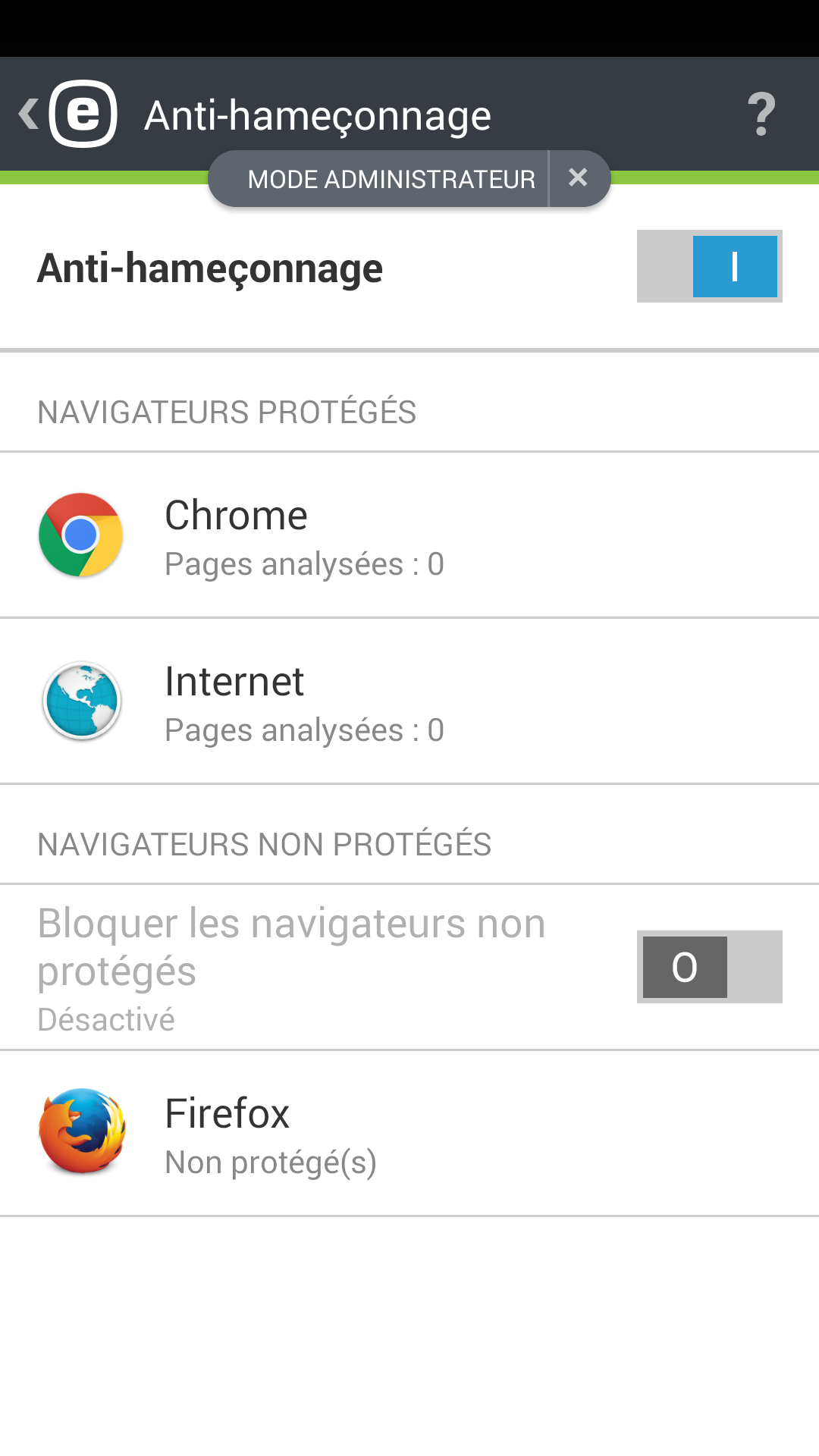Tap Chrome's 'Pages analysées : 0' text
This screenshot has width=819, height=1456.
point(304,564)
